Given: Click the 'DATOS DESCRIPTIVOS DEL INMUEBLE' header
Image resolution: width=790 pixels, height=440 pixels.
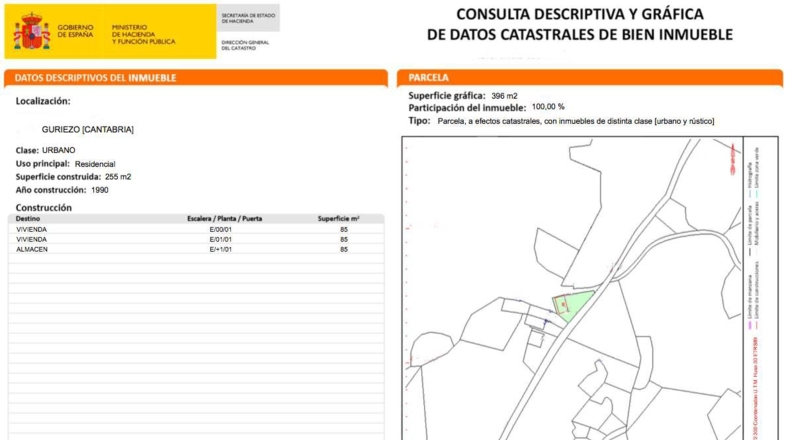Looking at the screenshot, I should click(95, 78).
